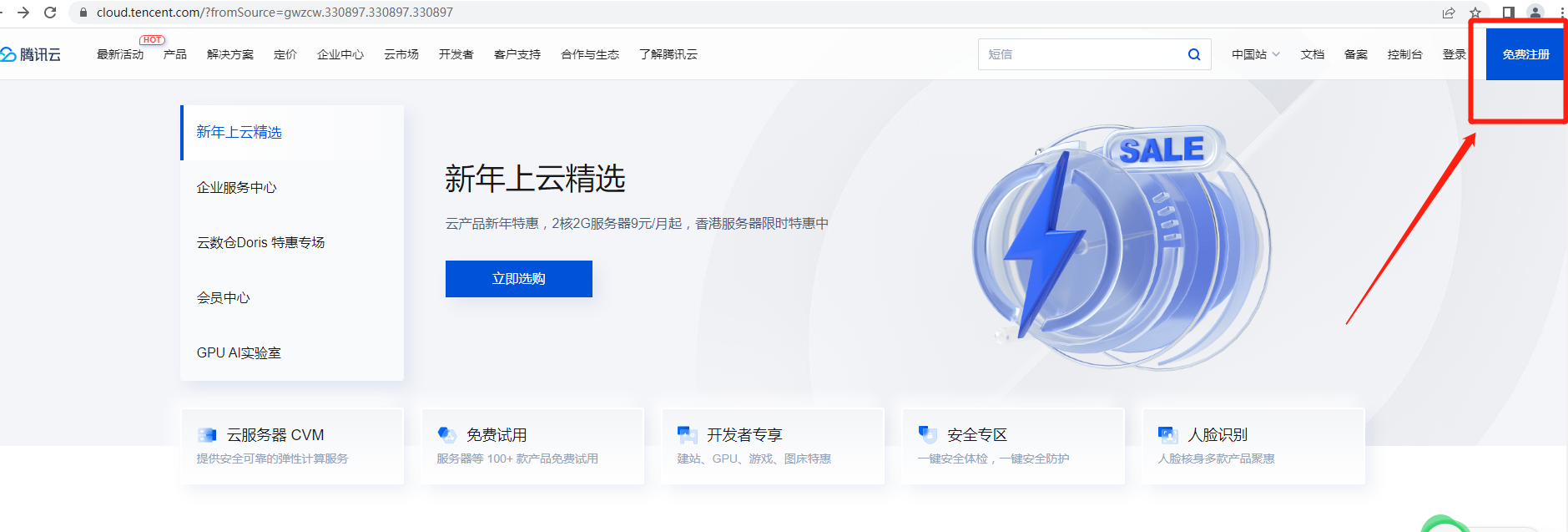Click the 新年上云精选 banner heading
The height and width of the screenshot is (532, 1568).
click(536, 179)
